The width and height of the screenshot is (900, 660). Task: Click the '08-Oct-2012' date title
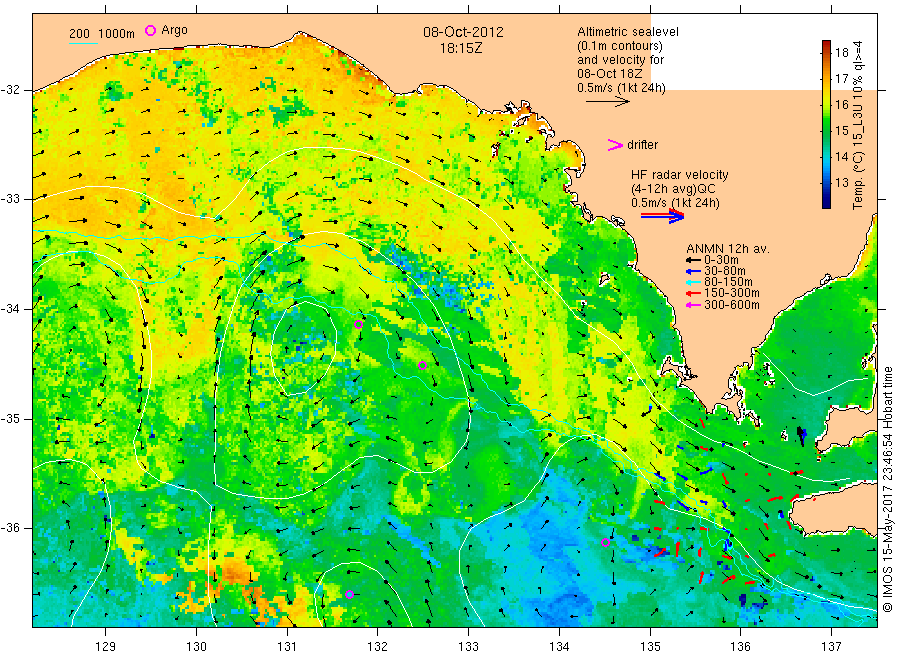(x=463, y=32)
